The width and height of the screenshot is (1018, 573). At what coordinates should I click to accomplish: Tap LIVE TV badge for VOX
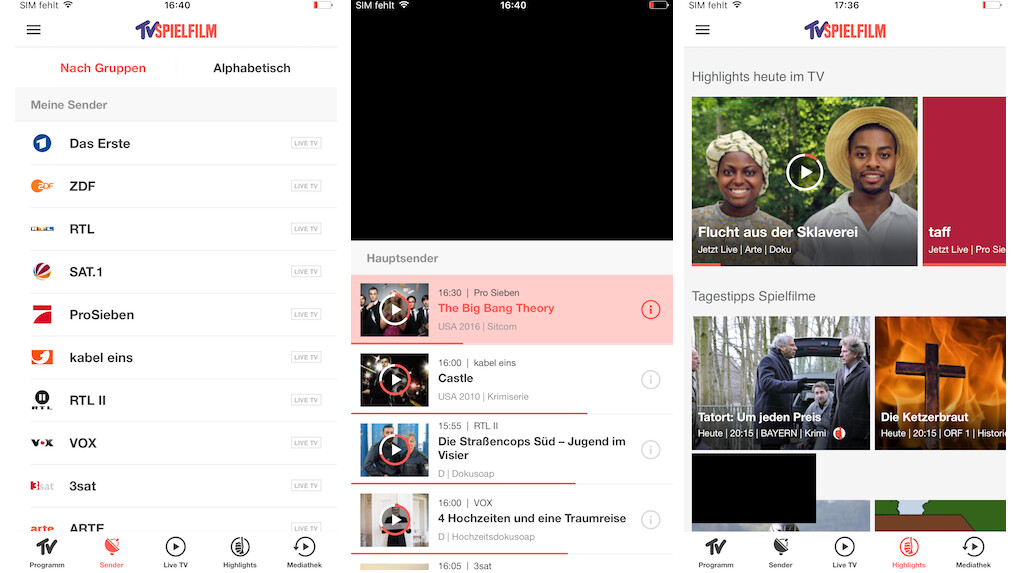[x=306, y=443]
